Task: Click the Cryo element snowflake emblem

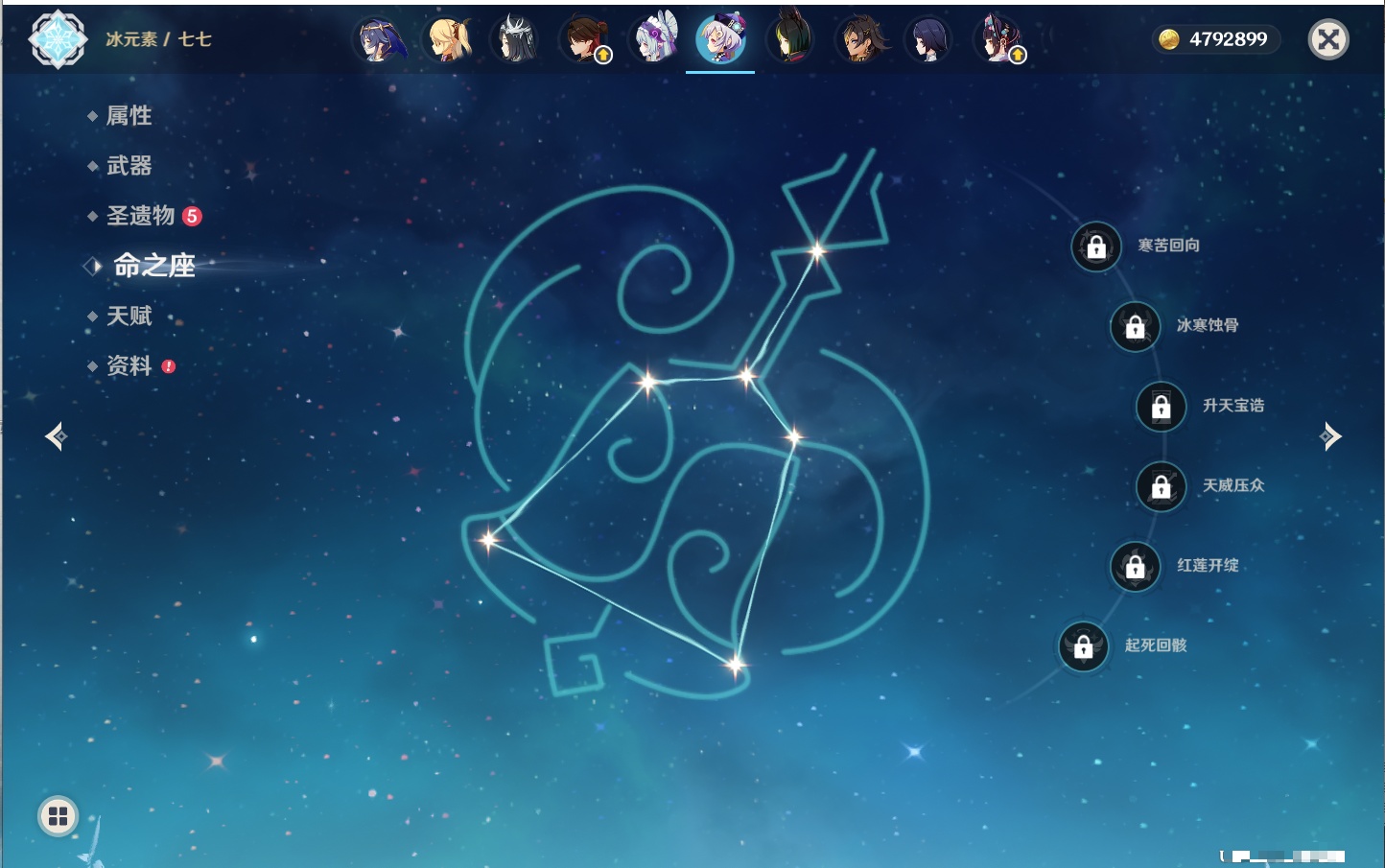Action: 58,39
